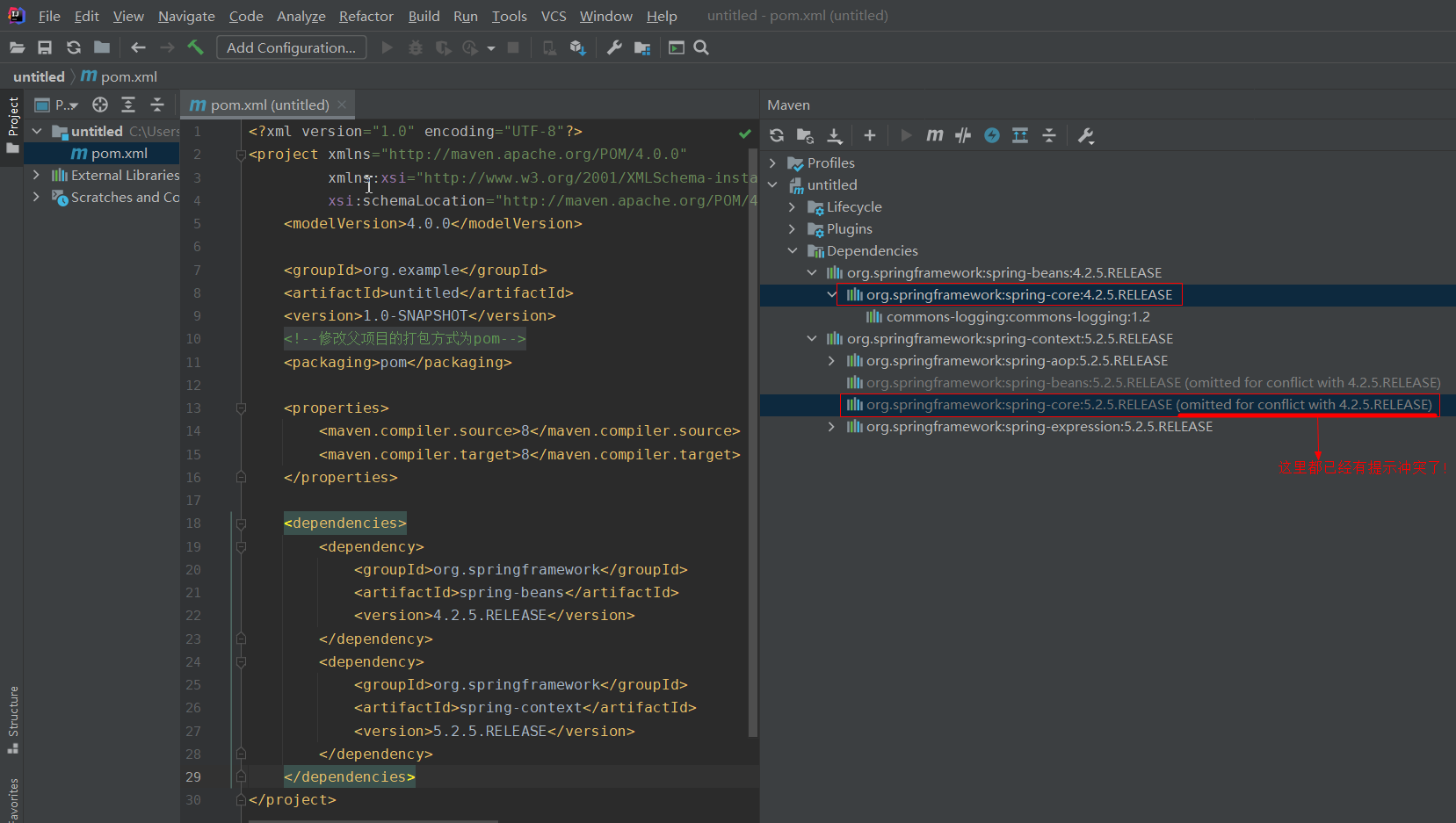Click untitled breadcrumb in navigation bar
The image size is (1456, 823).
click(39, 77)
